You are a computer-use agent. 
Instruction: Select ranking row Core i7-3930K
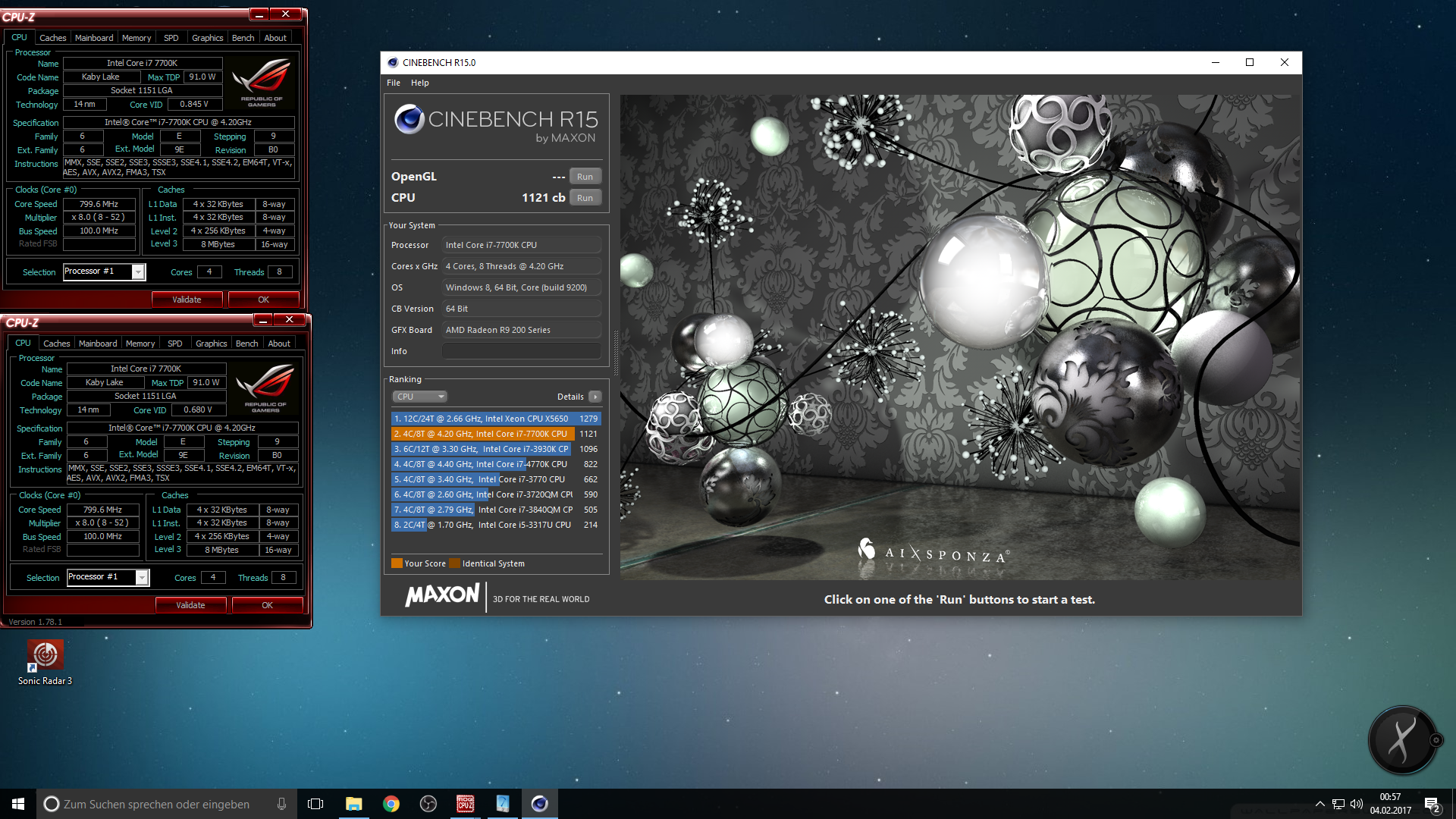[496, 449]
